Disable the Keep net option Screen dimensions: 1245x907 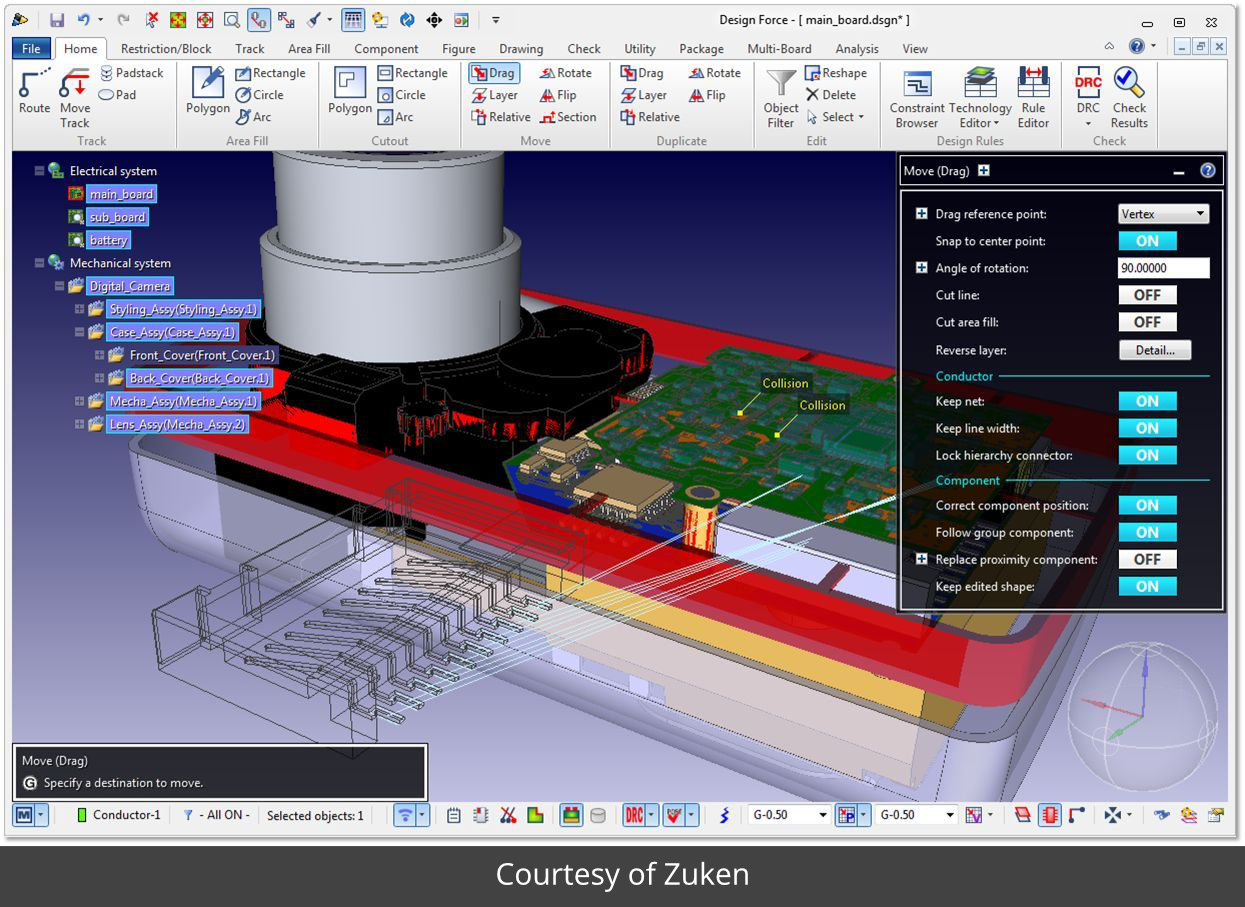1147,401
